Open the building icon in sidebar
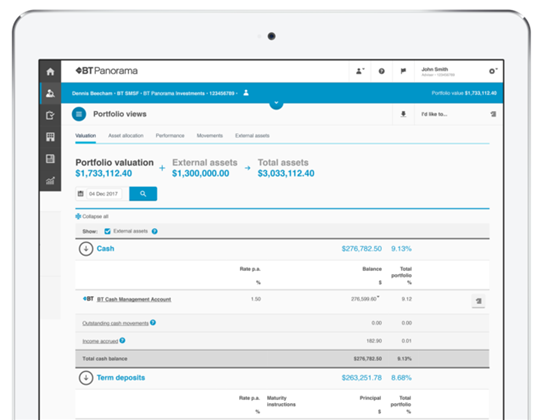 point(50,137)
